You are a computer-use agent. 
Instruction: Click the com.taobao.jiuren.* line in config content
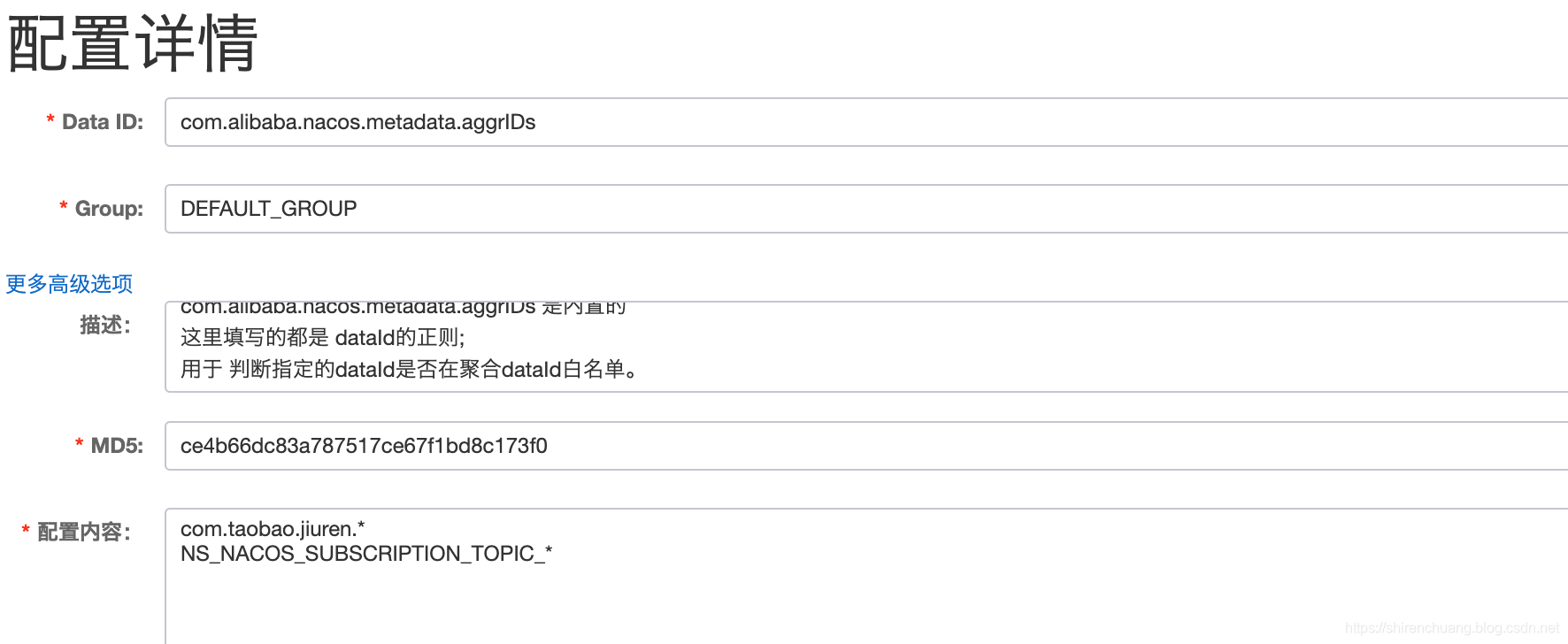pos(273,529)
